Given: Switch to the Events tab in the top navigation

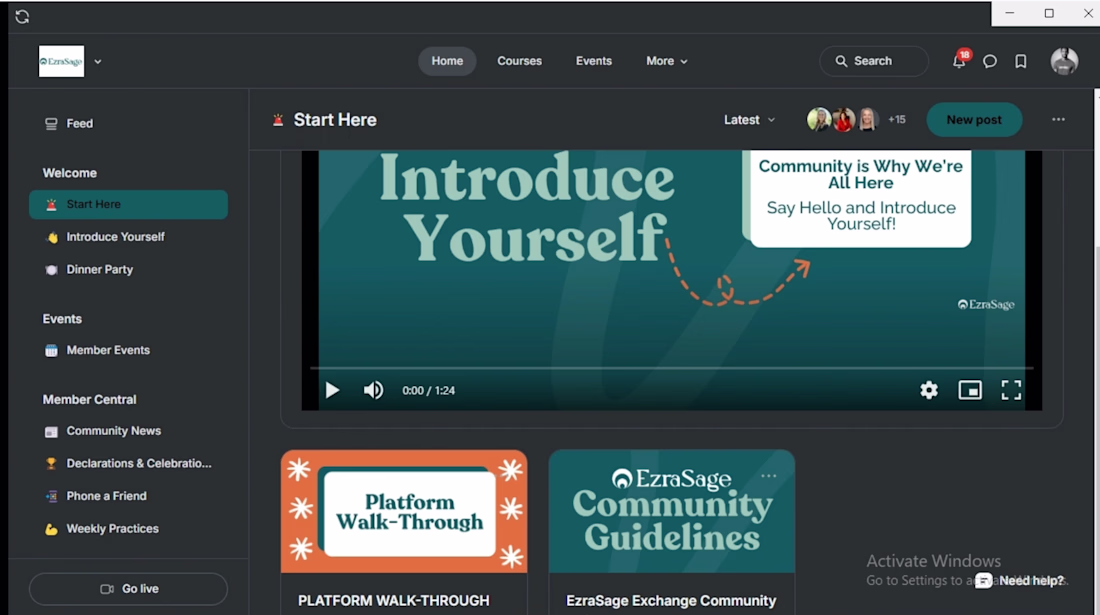Looking at the screenshot, I should point(593,61).
